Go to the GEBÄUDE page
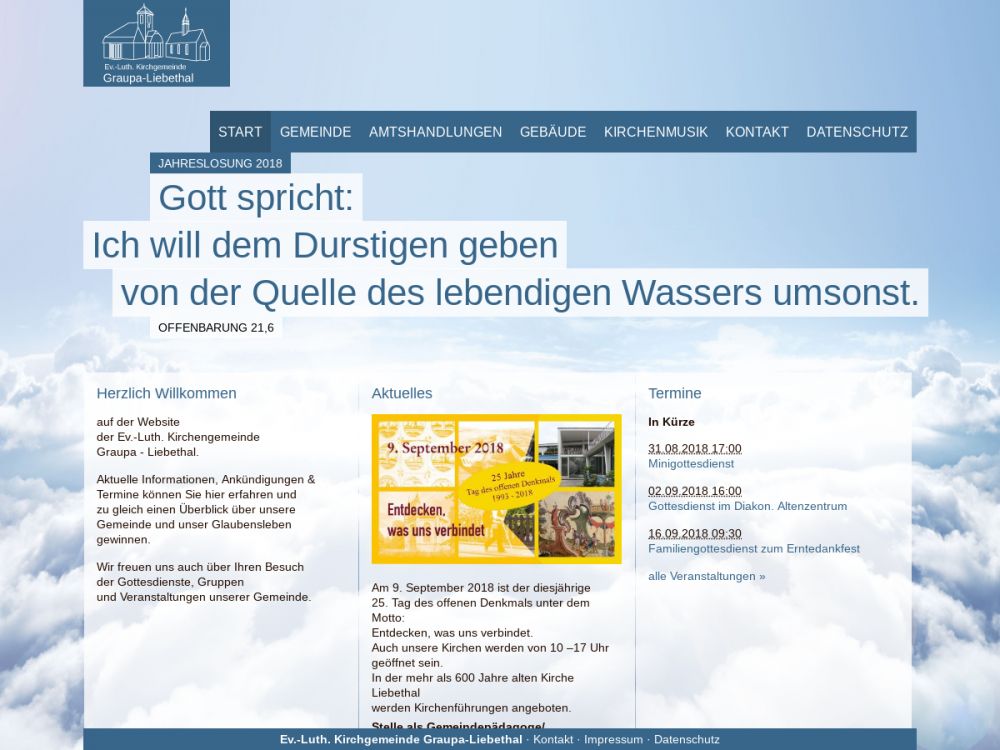 553,132
